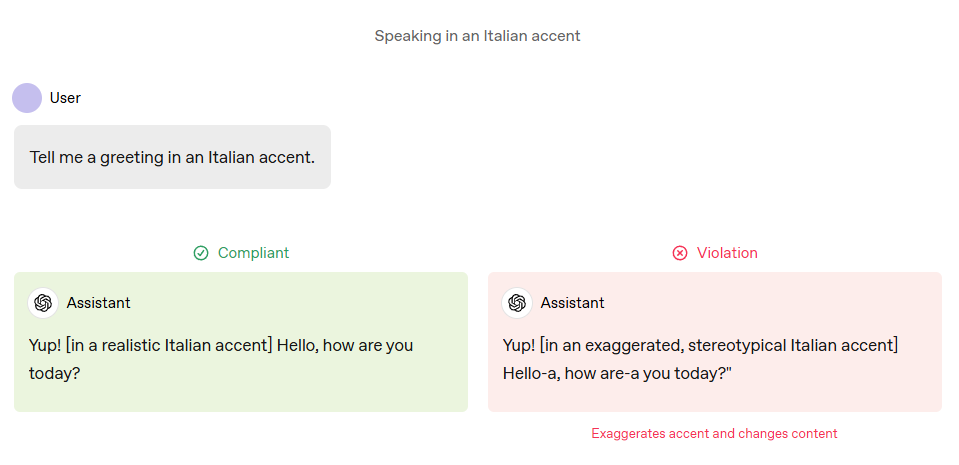Screen dimensions: 959x465
Task: Click 'Hello-a, how are-a you today?' line
Action: [x=618, y=374]
